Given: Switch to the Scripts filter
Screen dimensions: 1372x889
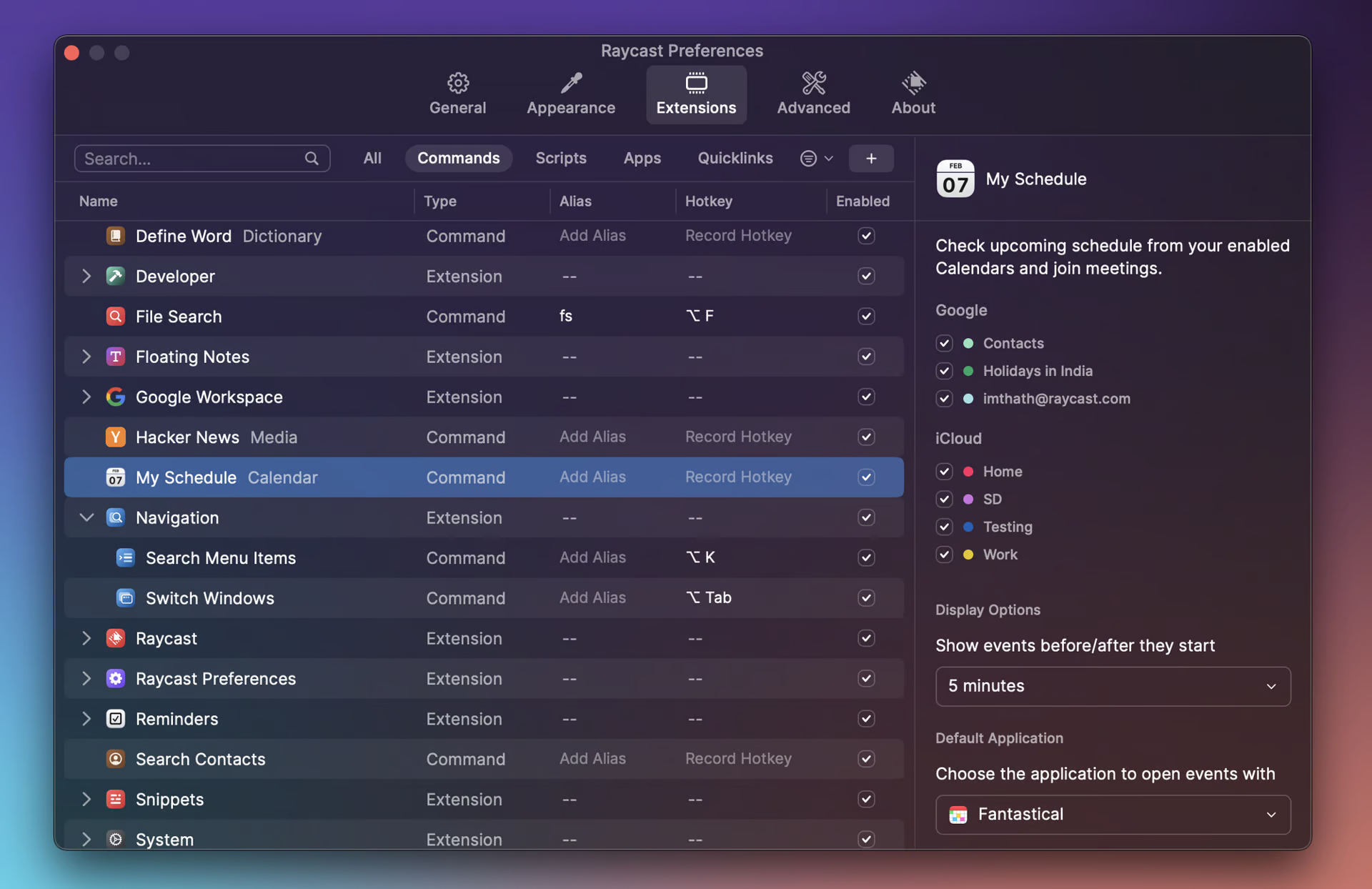Looking at the screenshot, I should point(561,158).
